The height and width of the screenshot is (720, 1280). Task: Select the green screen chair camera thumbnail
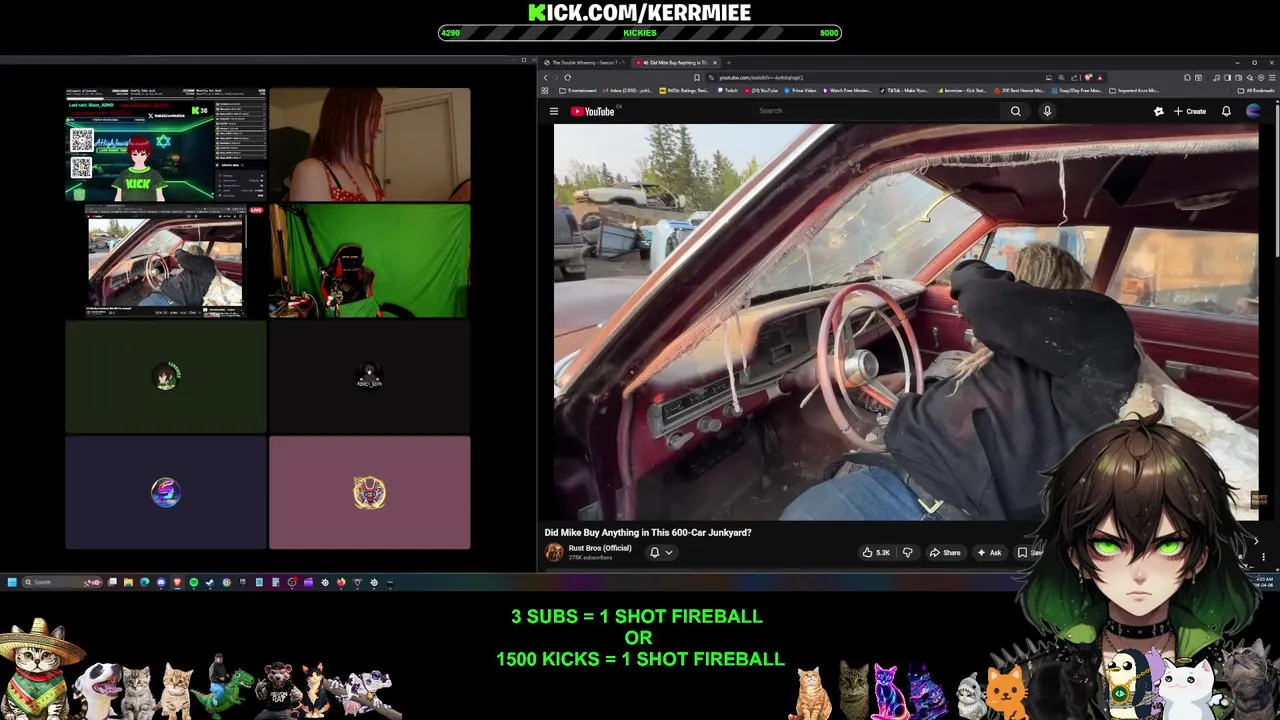pos(369,261)
